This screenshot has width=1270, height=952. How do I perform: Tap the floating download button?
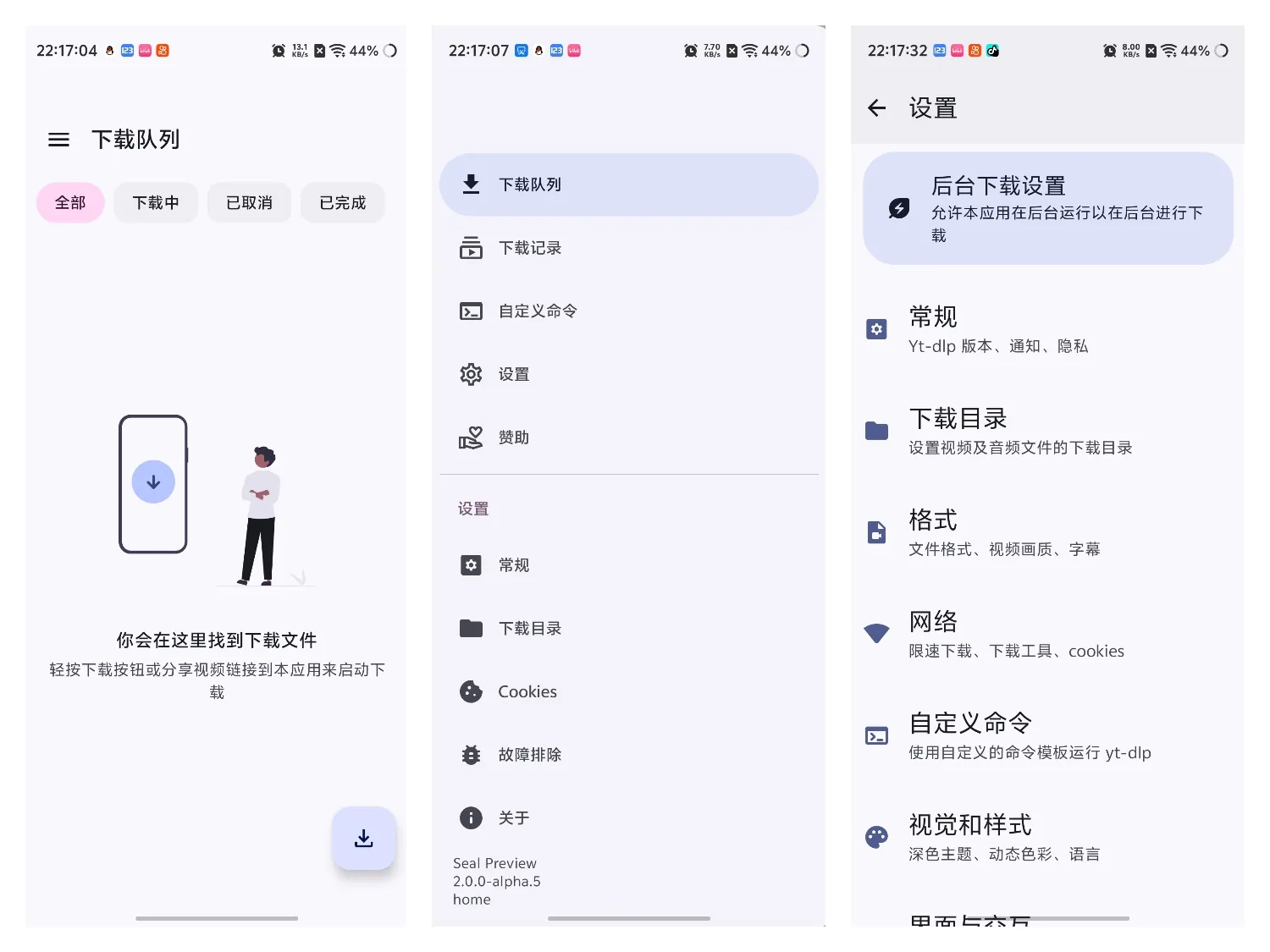pos(364,839)
